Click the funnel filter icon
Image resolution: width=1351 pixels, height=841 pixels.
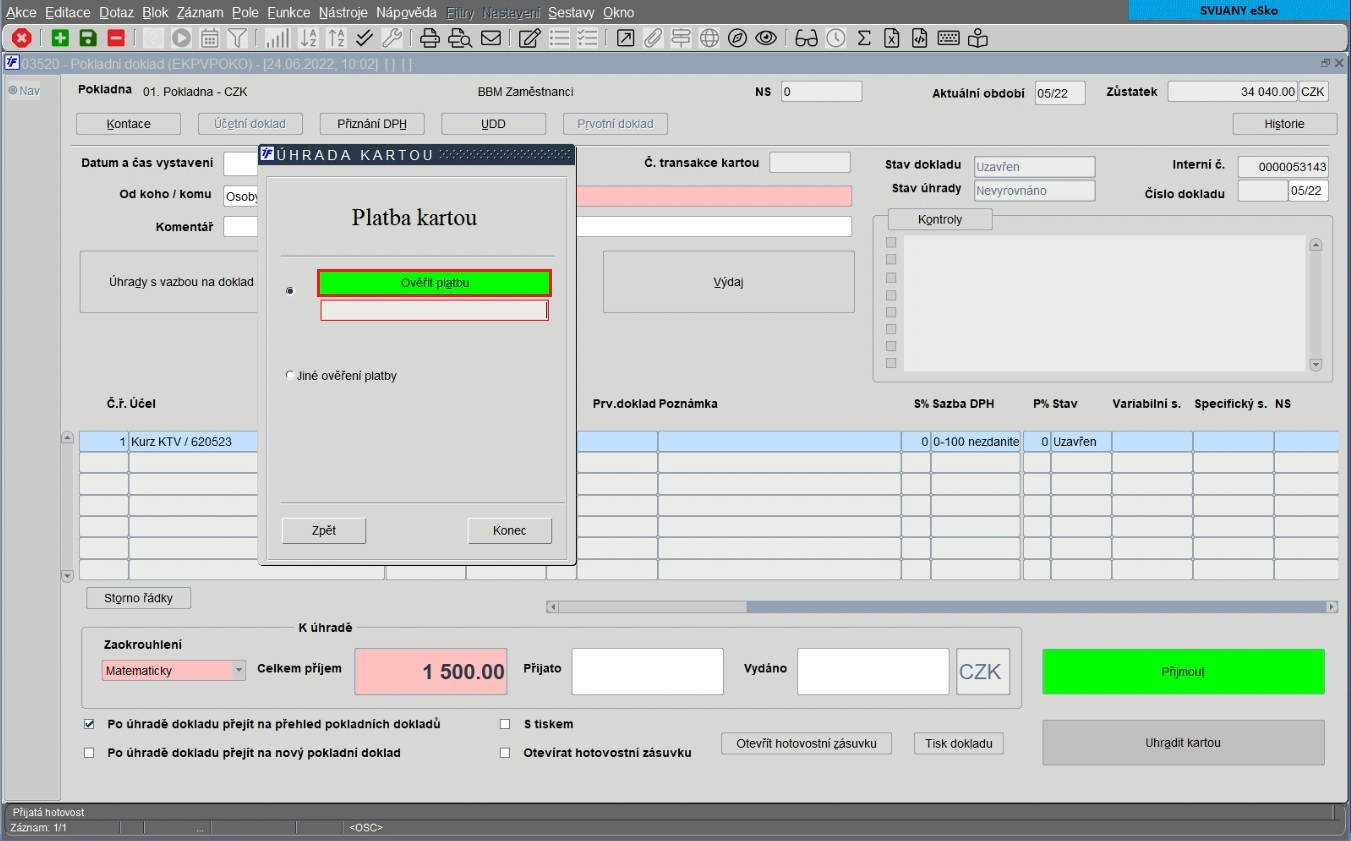pos(237,39)
